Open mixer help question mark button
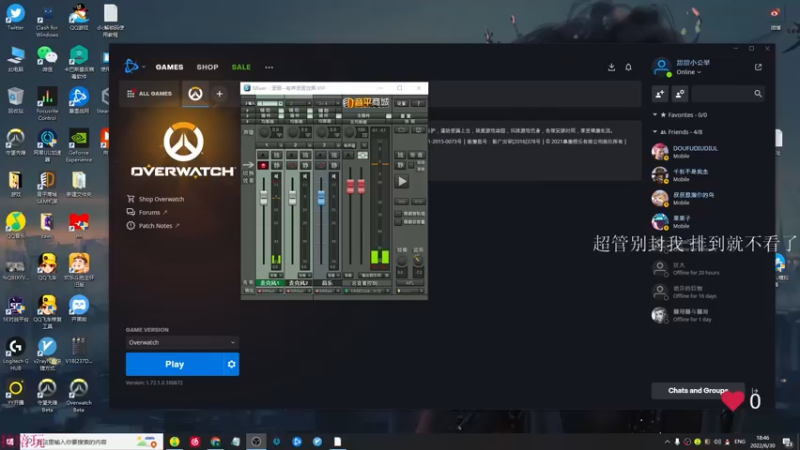Viewport: 800px width, 450px height. [418, 104]
